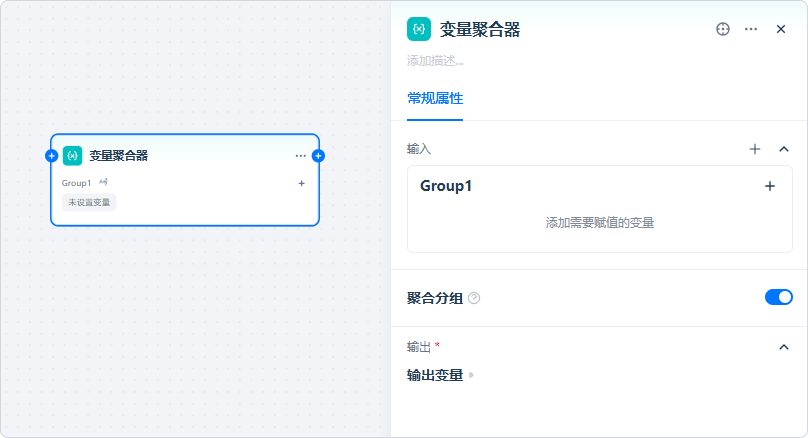Viewport: 808px width, 438px height.
Task: Expand the 输出变量 disclosure triangle
Action: click(472, 375)
